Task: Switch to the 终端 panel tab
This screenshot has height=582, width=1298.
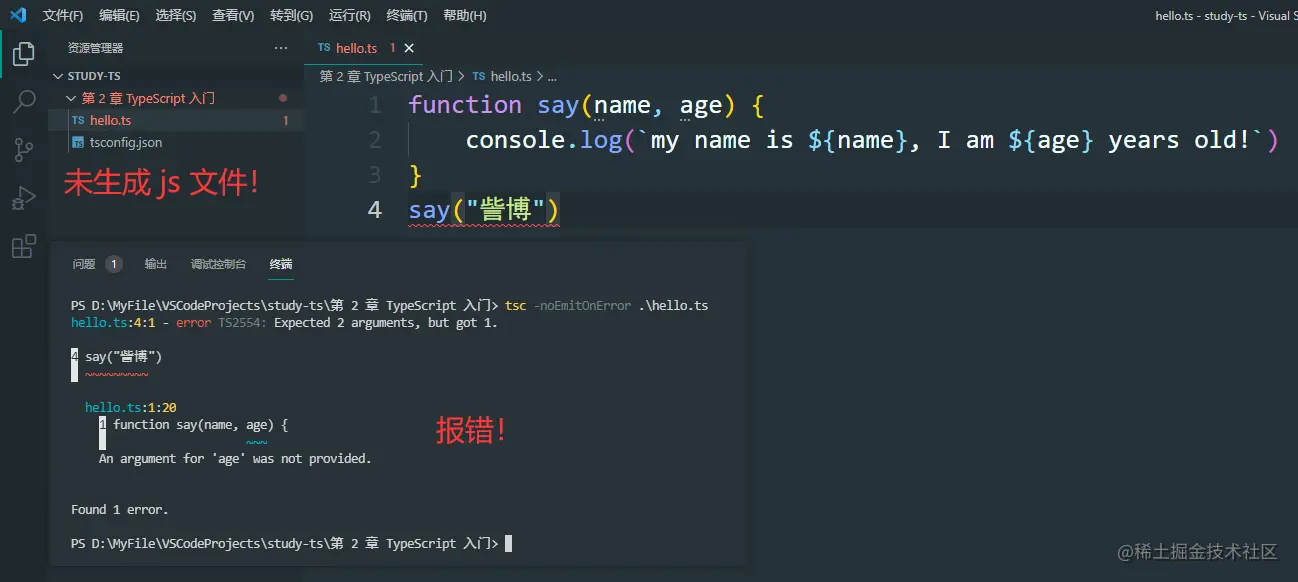Action: click(281, 264)
